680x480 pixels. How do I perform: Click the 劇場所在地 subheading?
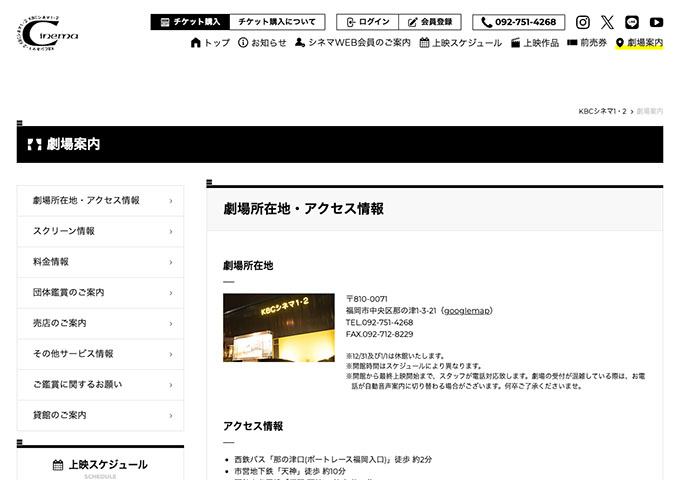(248, 266)
